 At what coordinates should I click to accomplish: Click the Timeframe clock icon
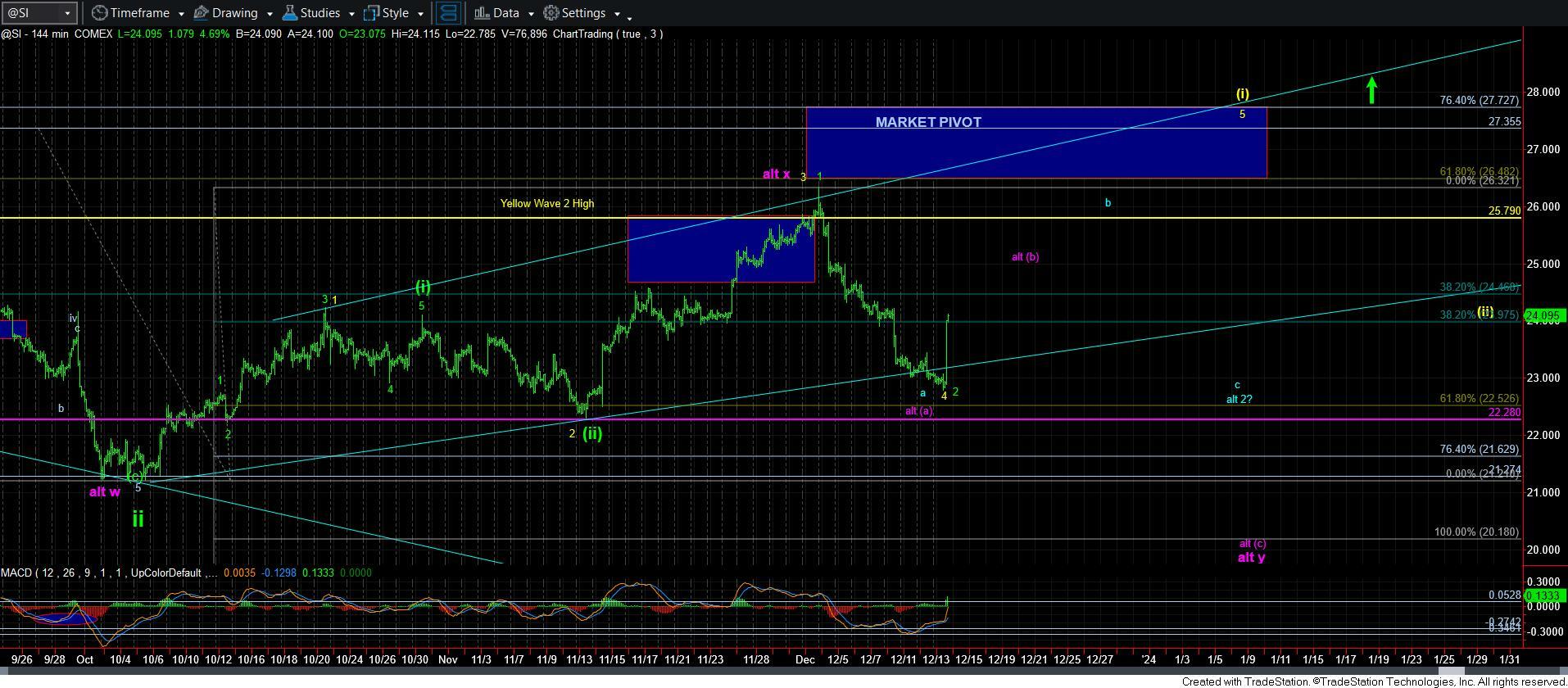point(99,13)
